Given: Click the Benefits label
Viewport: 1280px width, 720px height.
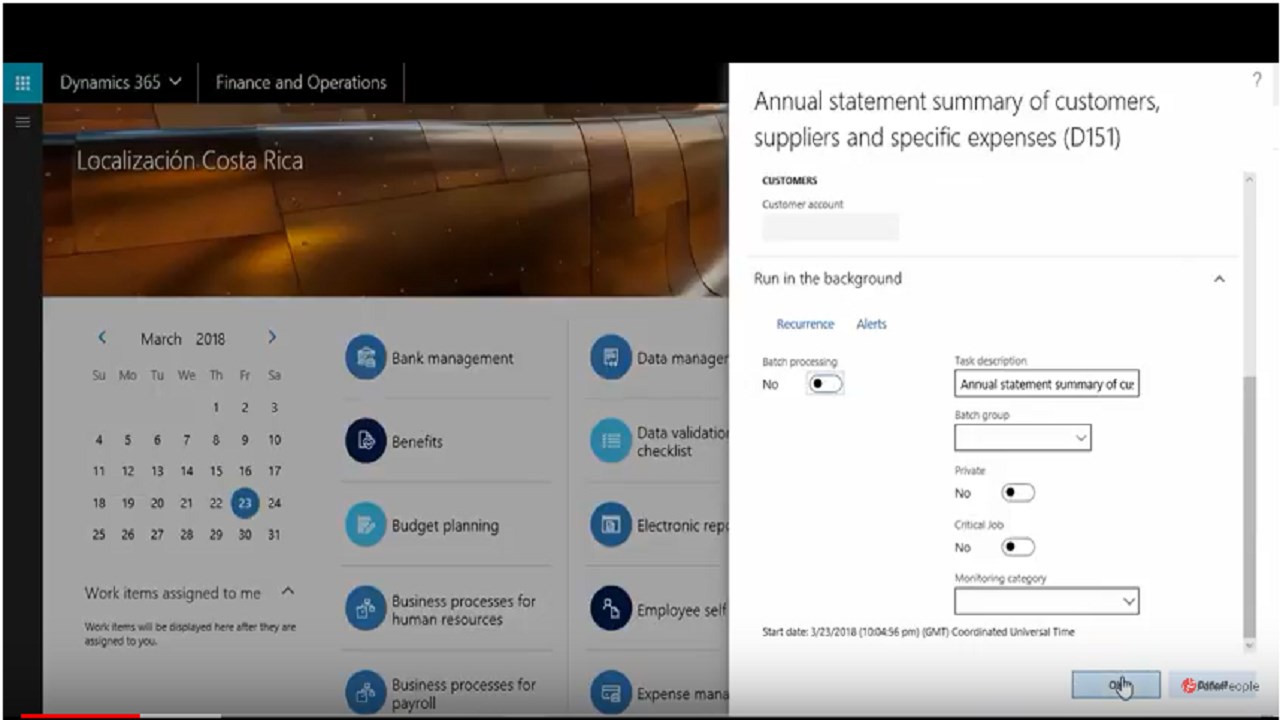Looking at the screenshot, I should [417, 441].
